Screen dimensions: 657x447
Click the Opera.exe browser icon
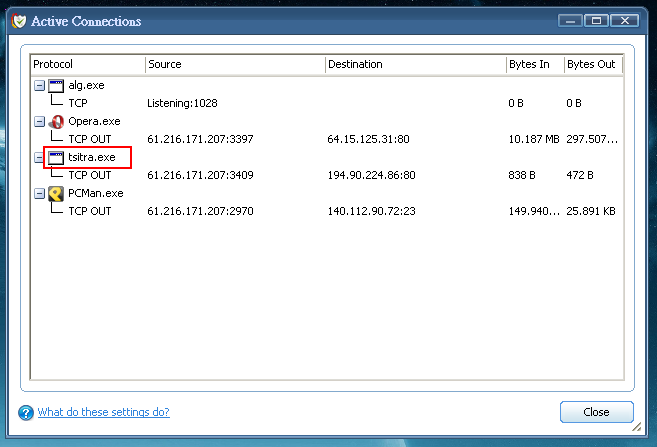tap(56, 121)
